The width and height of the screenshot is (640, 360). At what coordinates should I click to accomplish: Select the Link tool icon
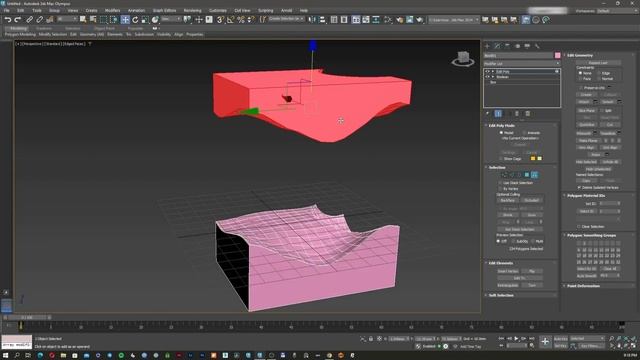pos(29,20)
